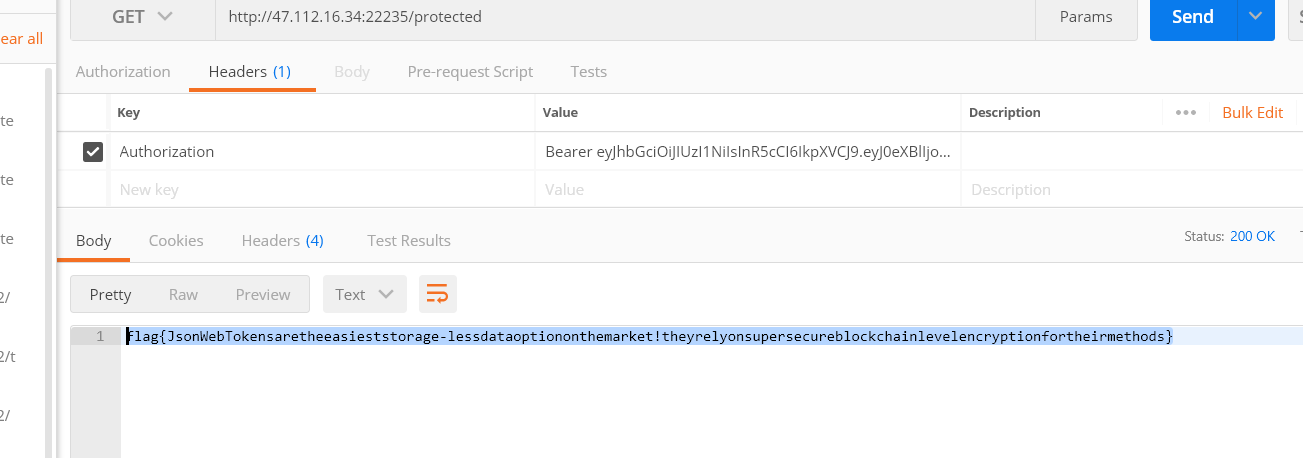Image resolution: width=1303 pixels, height=458 pixels.
Task: Click the wrap lines icon
Action: 437,294
